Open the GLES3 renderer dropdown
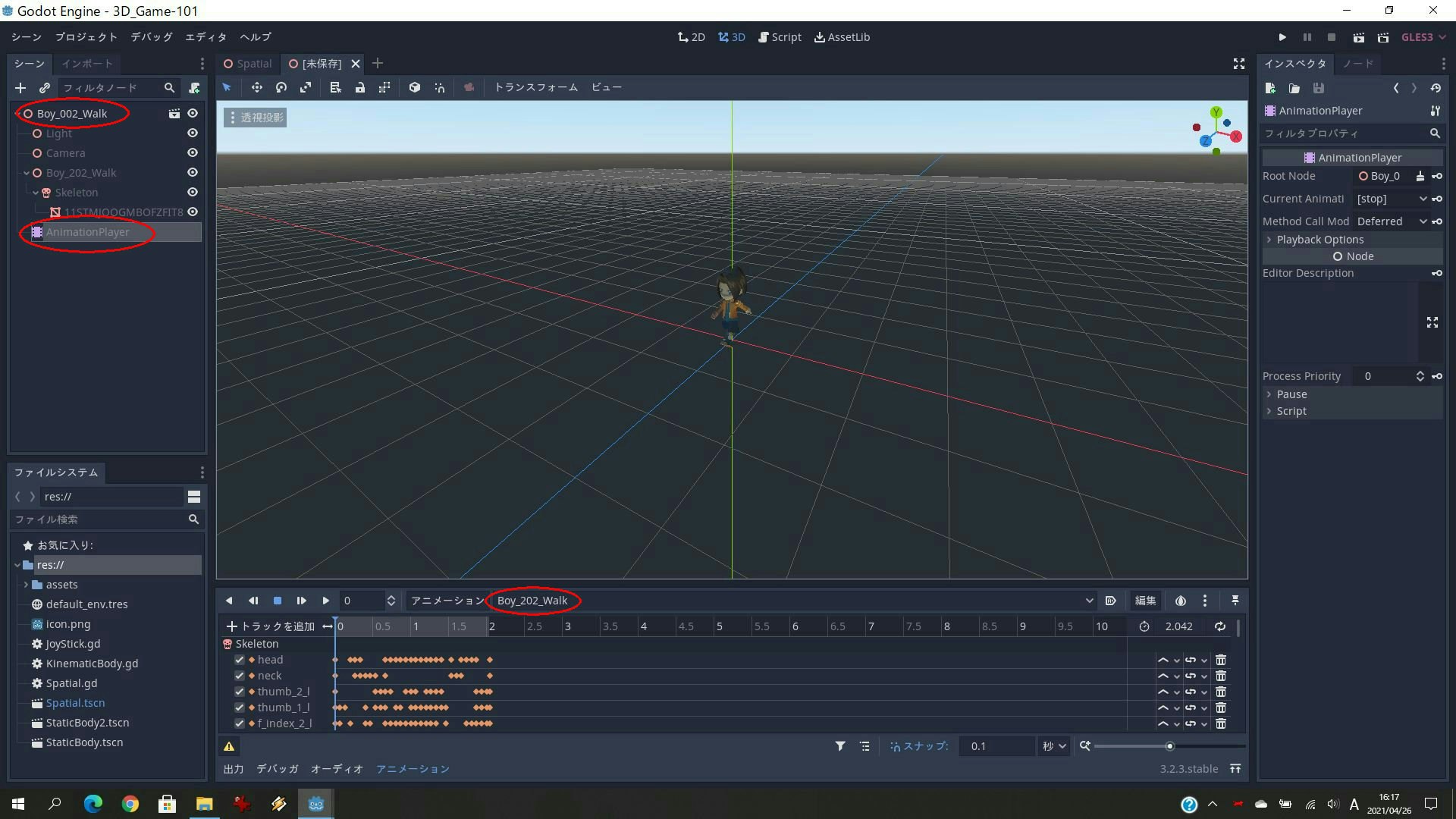The height and width of the screenshot is (819, 1456). pyautogui.click(x=1422, y=36)
